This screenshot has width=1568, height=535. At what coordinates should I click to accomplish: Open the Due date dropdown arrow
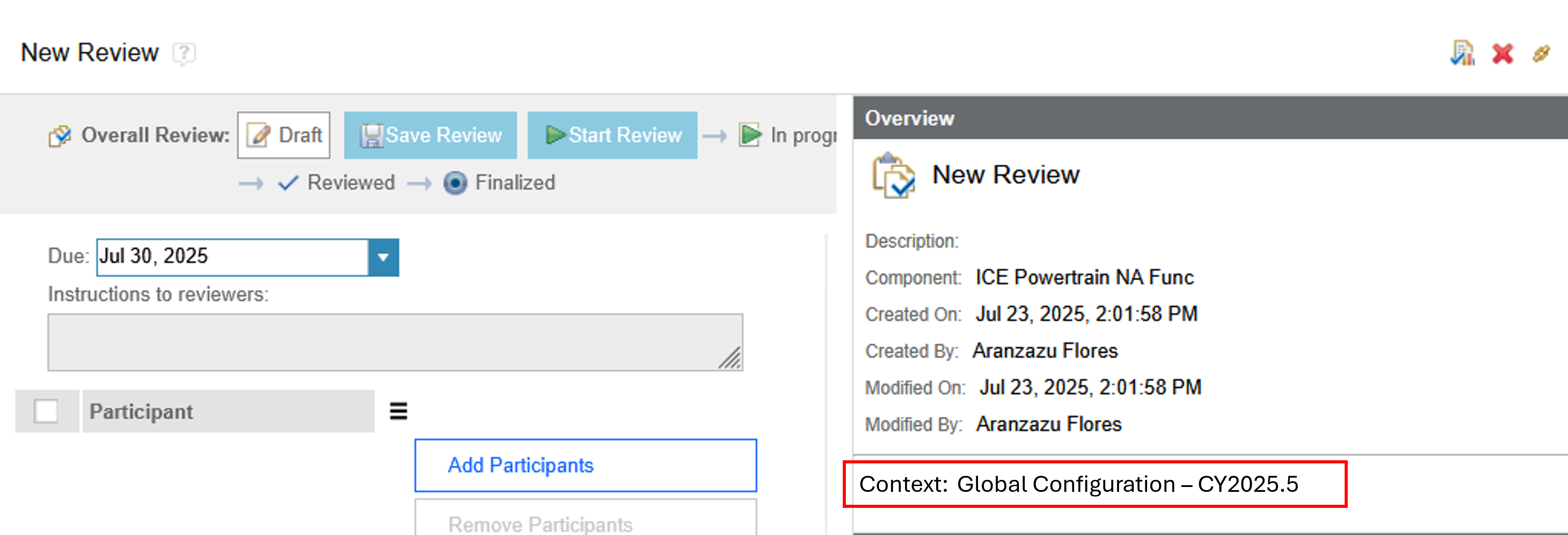pos(384,257)
